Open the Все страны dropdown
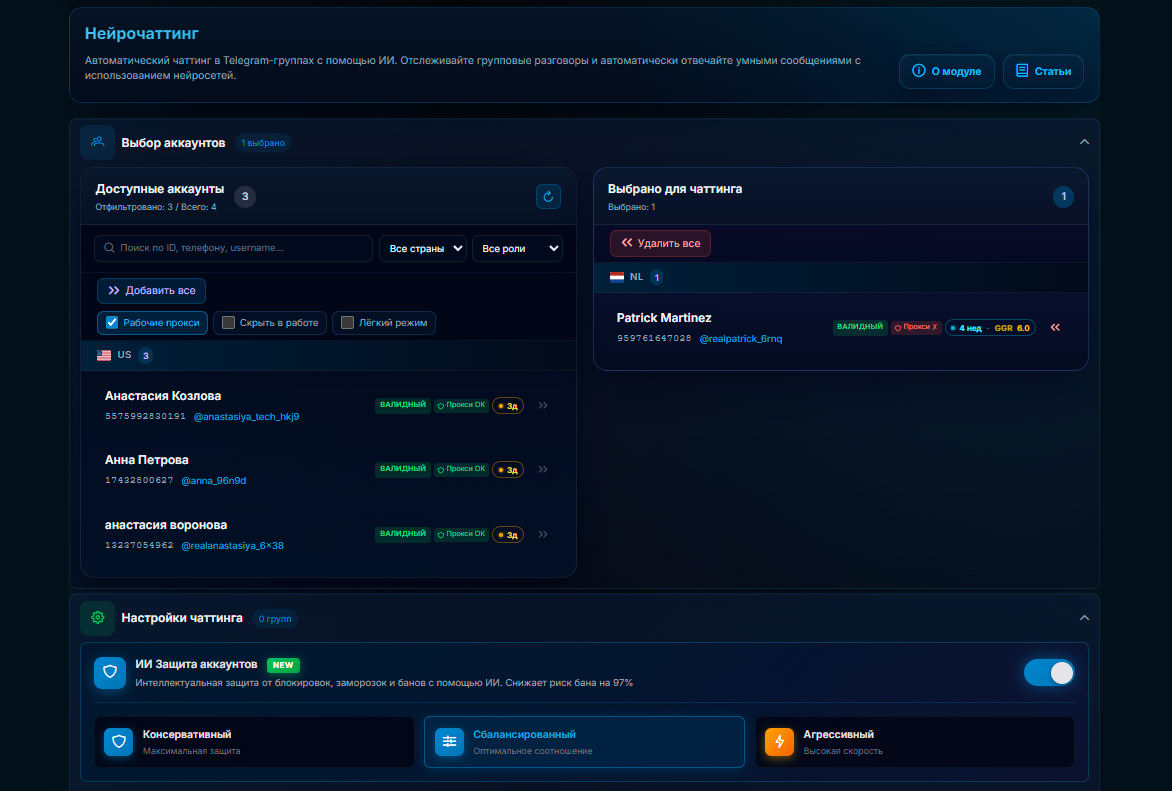Viewport: 1172px width, 791px height. [x=423, y=248]
